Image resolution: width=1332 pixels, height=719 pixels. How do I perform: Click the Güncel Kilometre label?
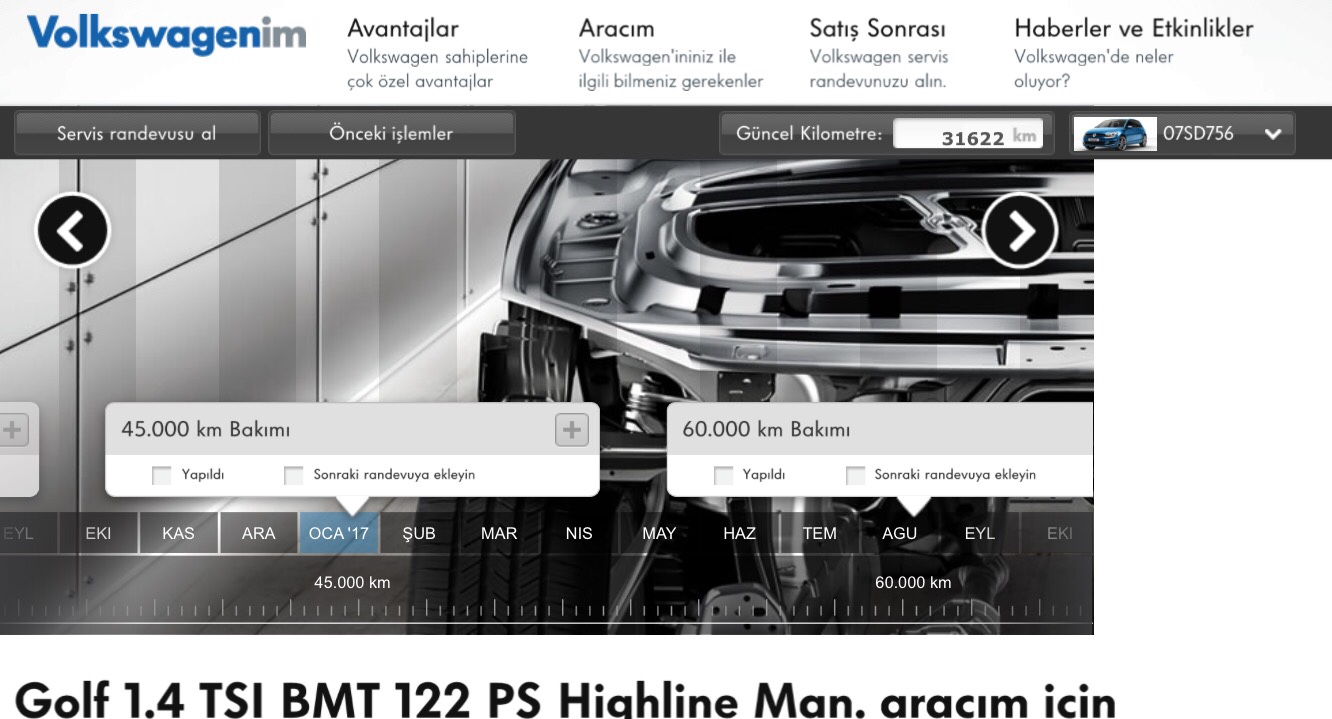click(809, 134)
